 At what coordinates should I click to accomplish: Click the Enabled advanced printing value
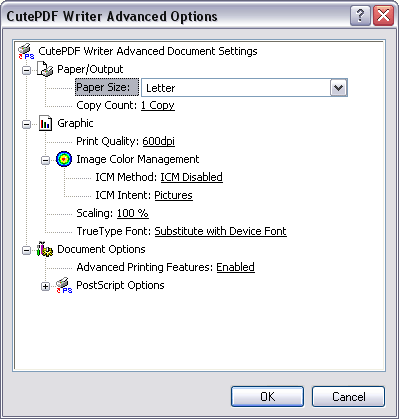(x=236, y=267)
